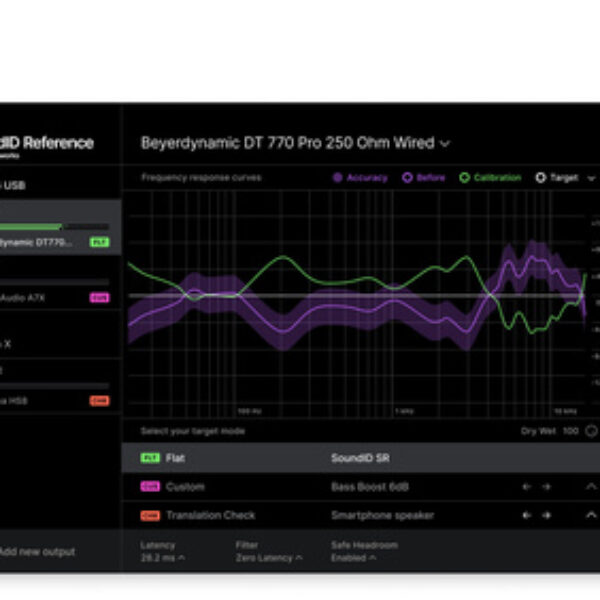Click the Reference logo at top left
Viewport: 600px width, 600px height.
tap(47, 145)
